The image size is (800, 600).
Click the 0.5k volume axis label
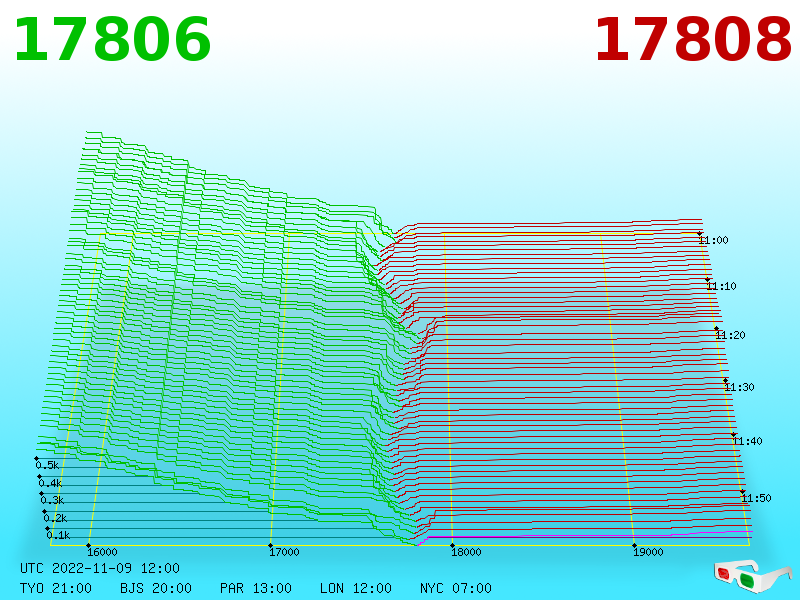[47, 465]
